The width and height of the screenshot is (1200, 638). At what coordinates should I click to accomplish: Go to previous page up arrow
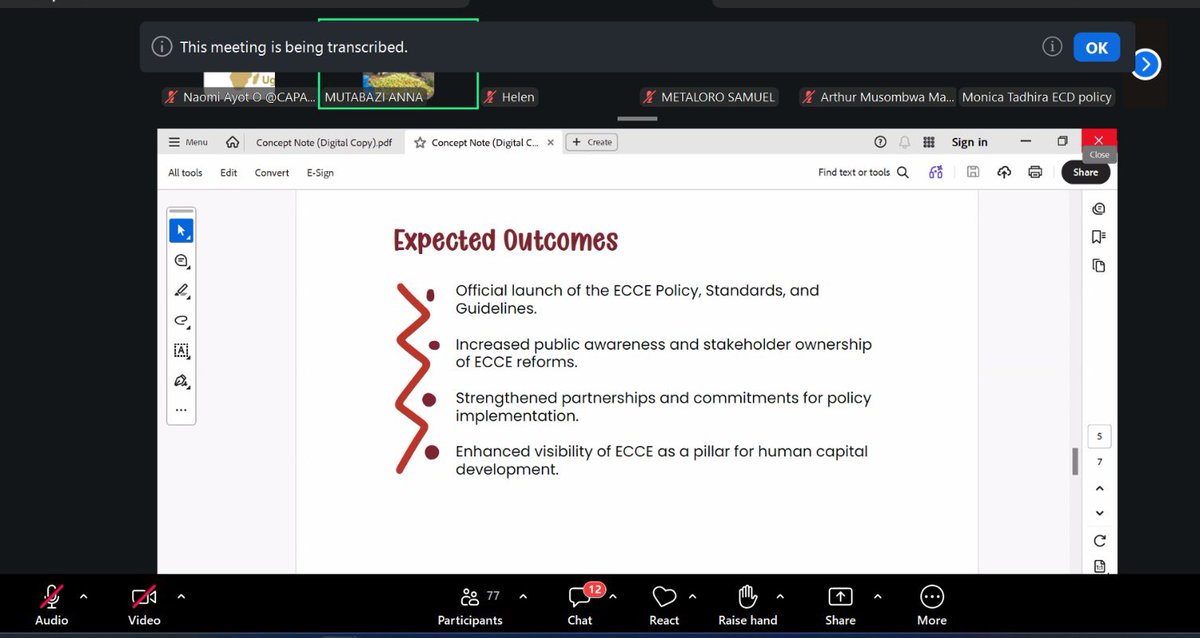click(1099, 488)
